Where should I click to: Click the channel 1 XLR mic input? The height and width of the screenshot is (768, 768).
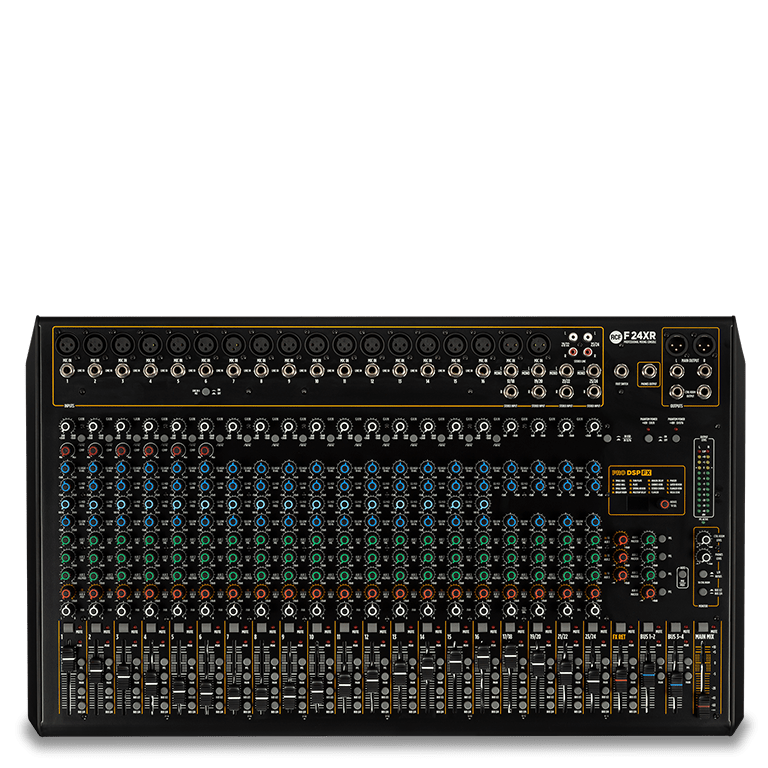tap(67, 344)
